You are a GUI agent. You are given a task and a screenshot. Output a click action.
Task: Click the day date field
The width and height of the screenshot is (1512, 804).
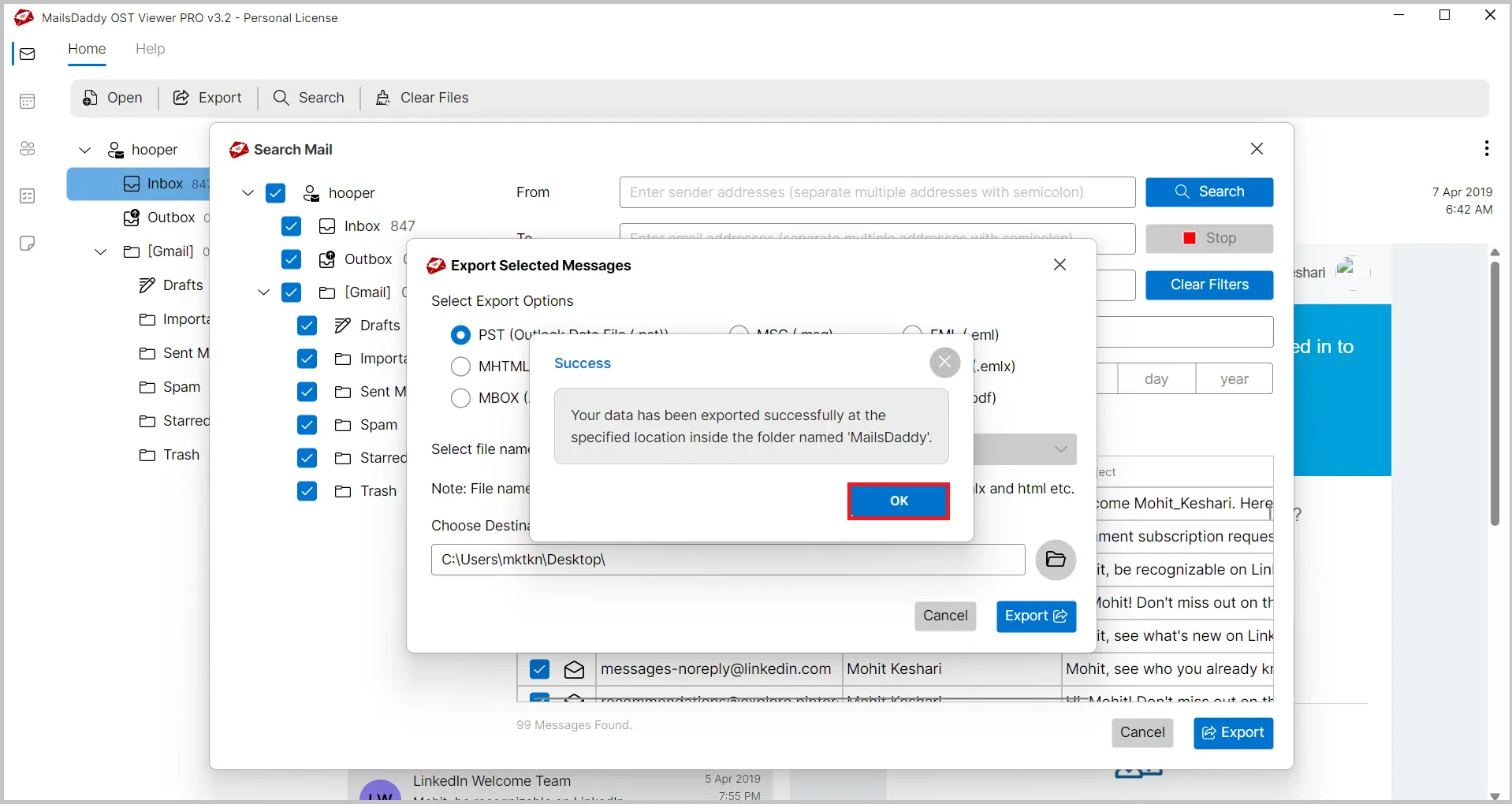(x=1156, y=379)
